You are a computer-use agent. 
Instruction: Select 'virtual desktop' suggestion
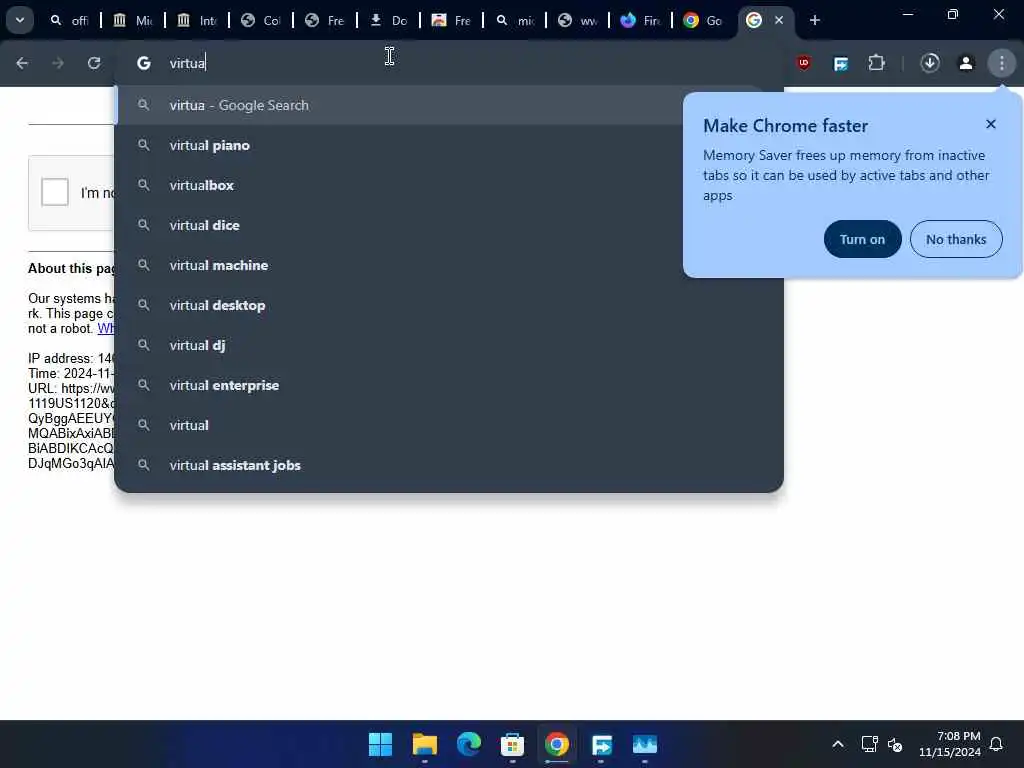449,305
